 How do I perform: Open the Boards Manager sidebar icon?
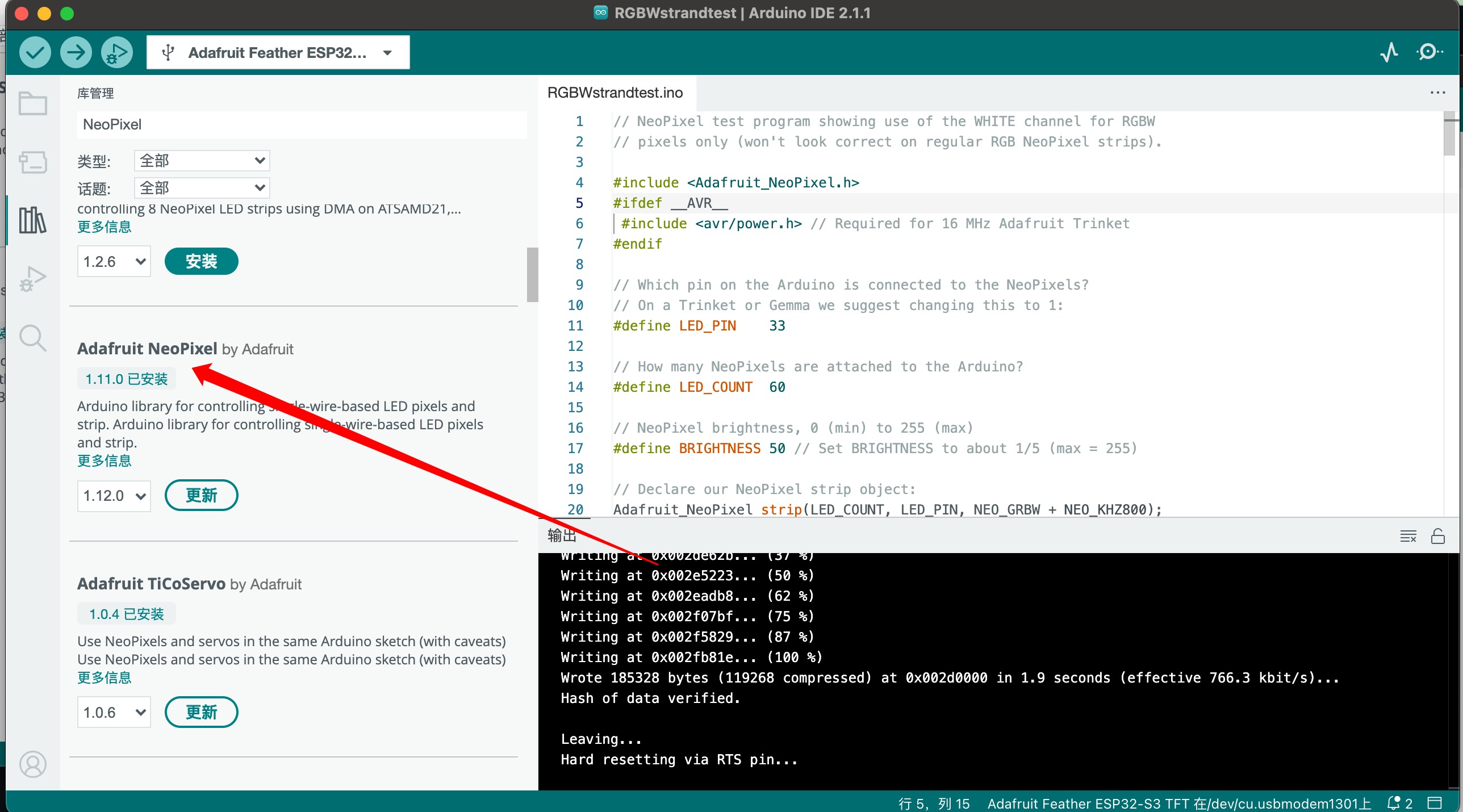[33, 162]
